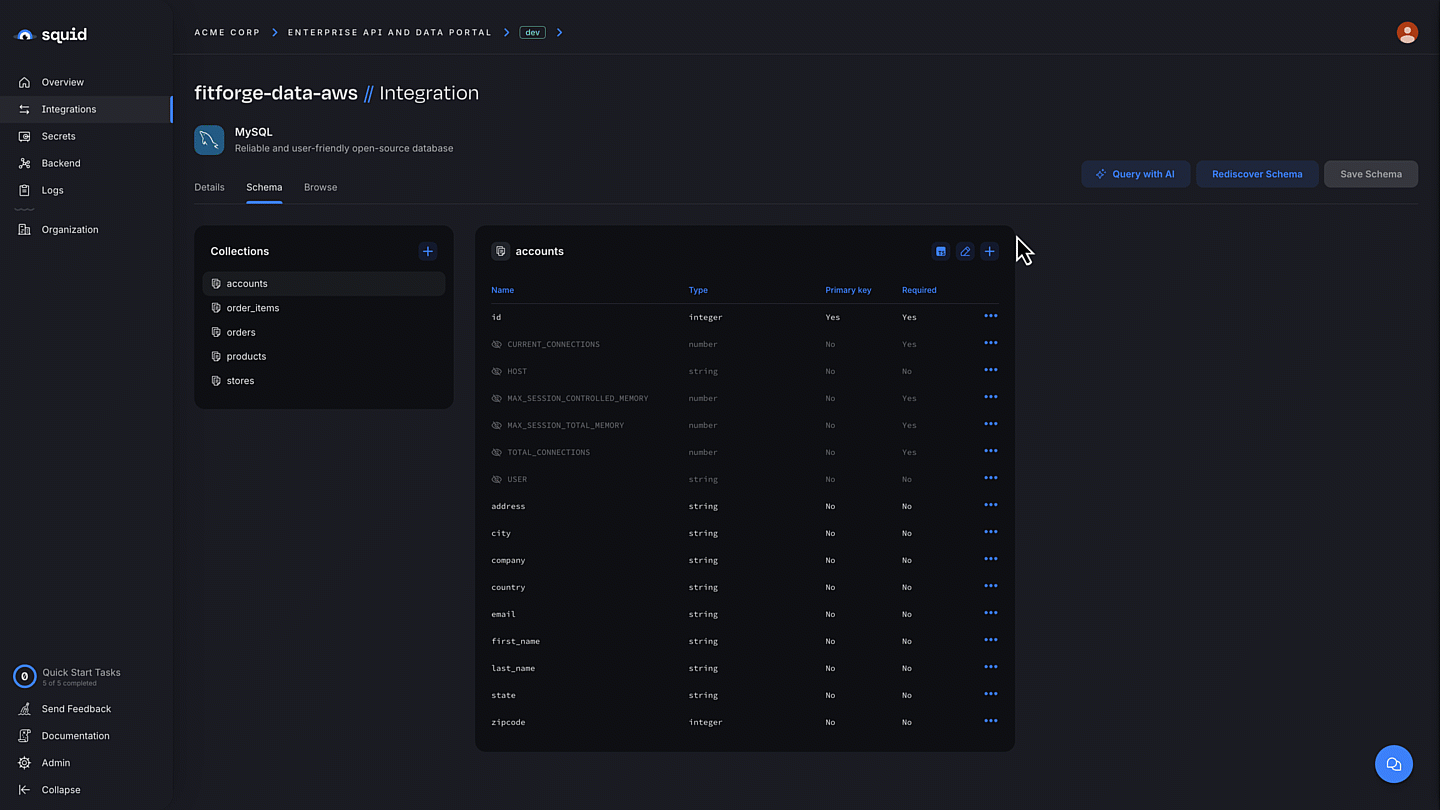Click Enterprise API and Data Portal breadcrumb
Image resolution: width=1440 pixels, height=810 pixels.
[x=390, y=32]
